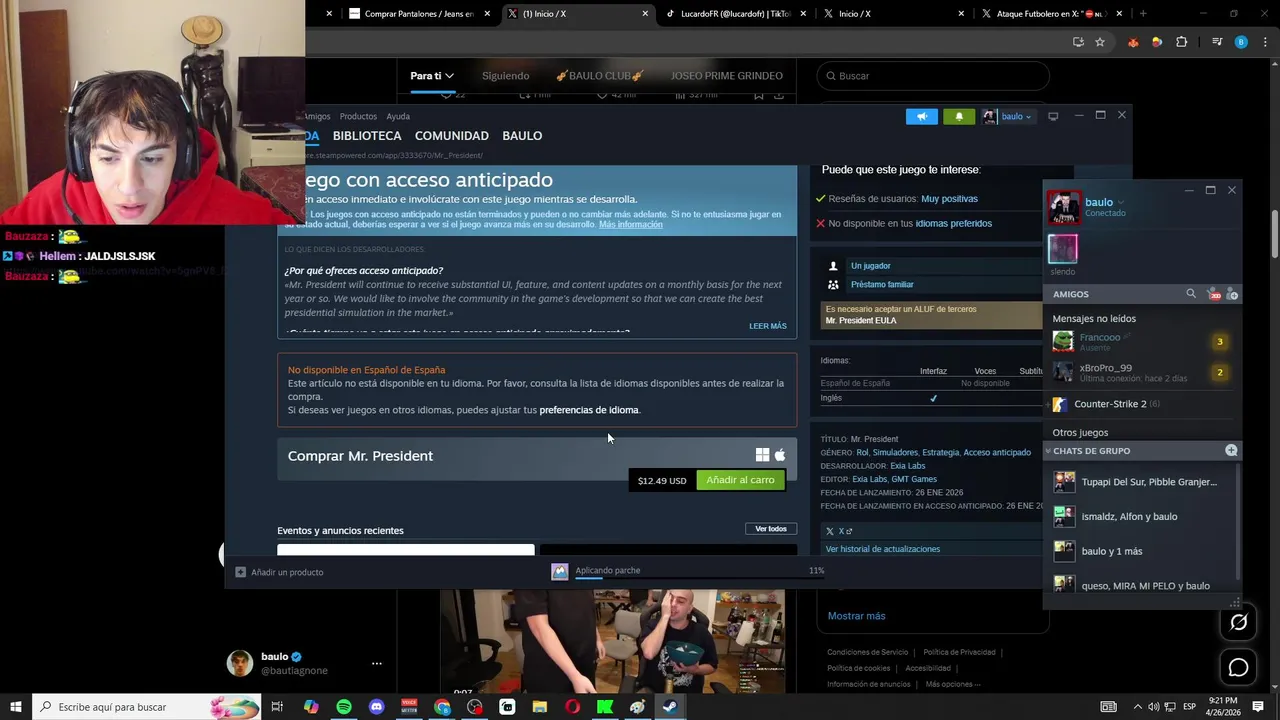1280x720 pixels.
Task: Expand Leer más on early access text
Action: [768, 326]
